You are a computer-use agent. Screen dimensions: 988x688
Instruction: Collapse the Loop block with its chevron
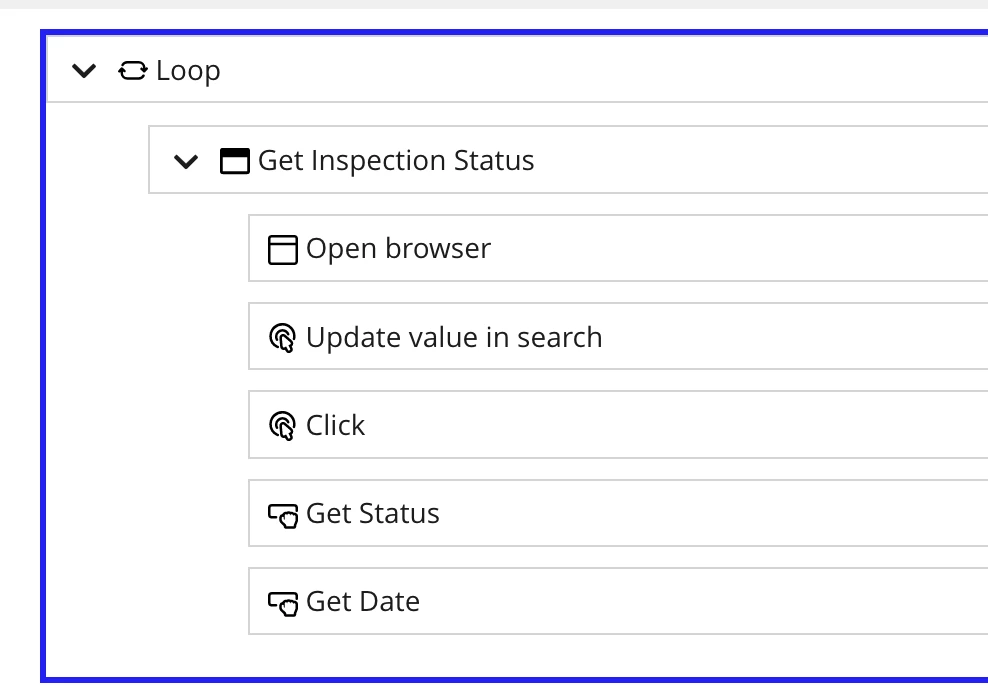click(84, 71)
